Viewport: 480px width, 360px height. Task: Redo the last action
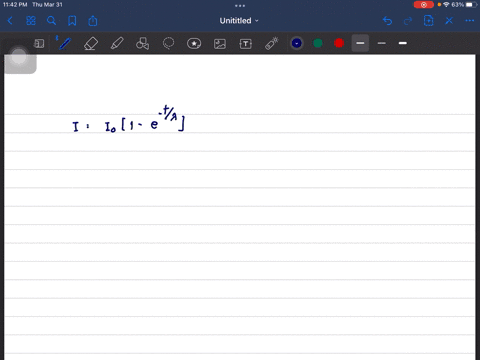pyautogui.click(x=408, y=21)
